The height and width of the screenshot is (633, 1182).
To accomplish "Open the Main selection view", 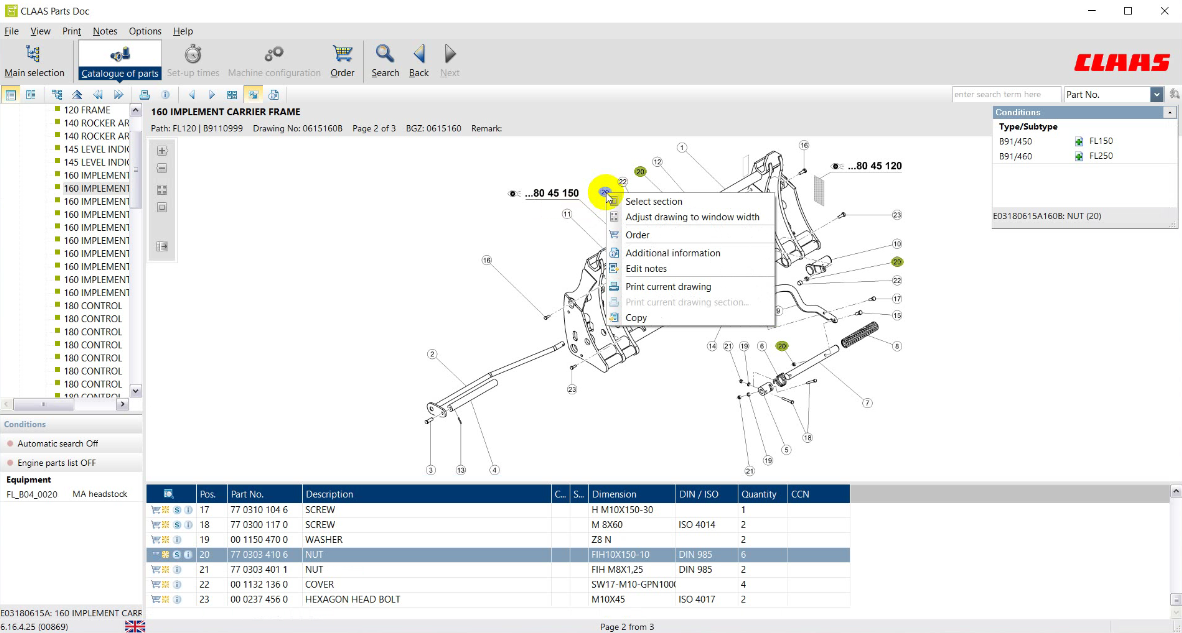I will (35, 60).
